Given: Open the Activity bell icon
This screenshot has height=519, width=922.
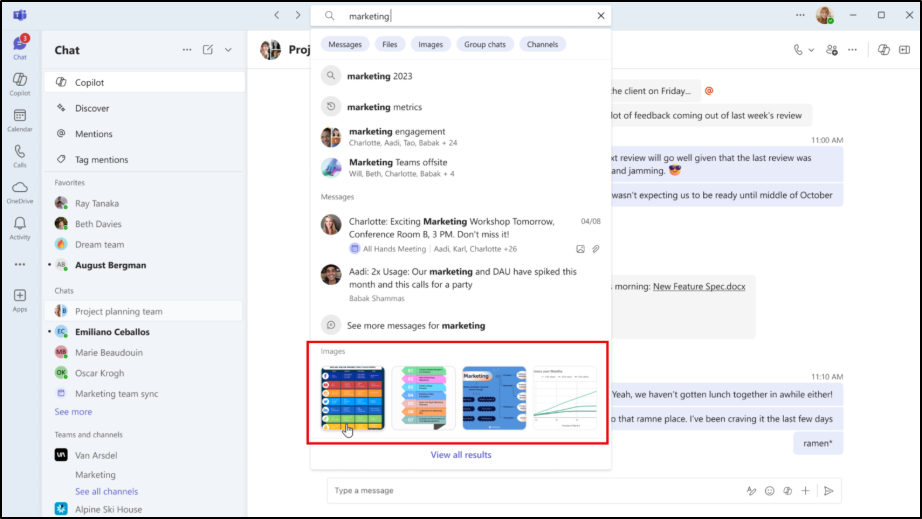Looking at the screenshot, I should (20, 227).
